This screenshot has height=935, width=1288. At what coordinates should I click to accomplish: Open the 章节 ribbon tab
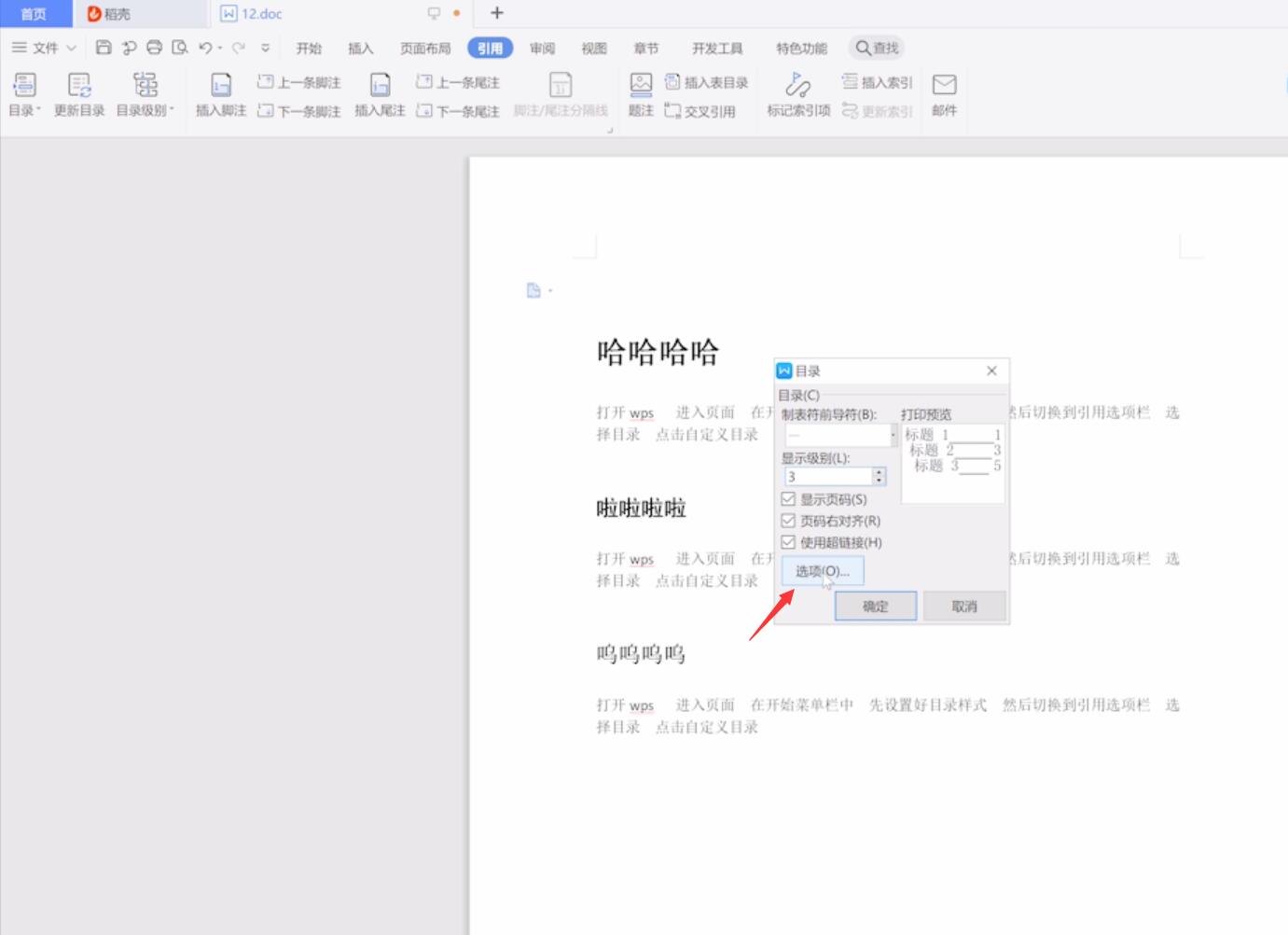pos(645,49)
